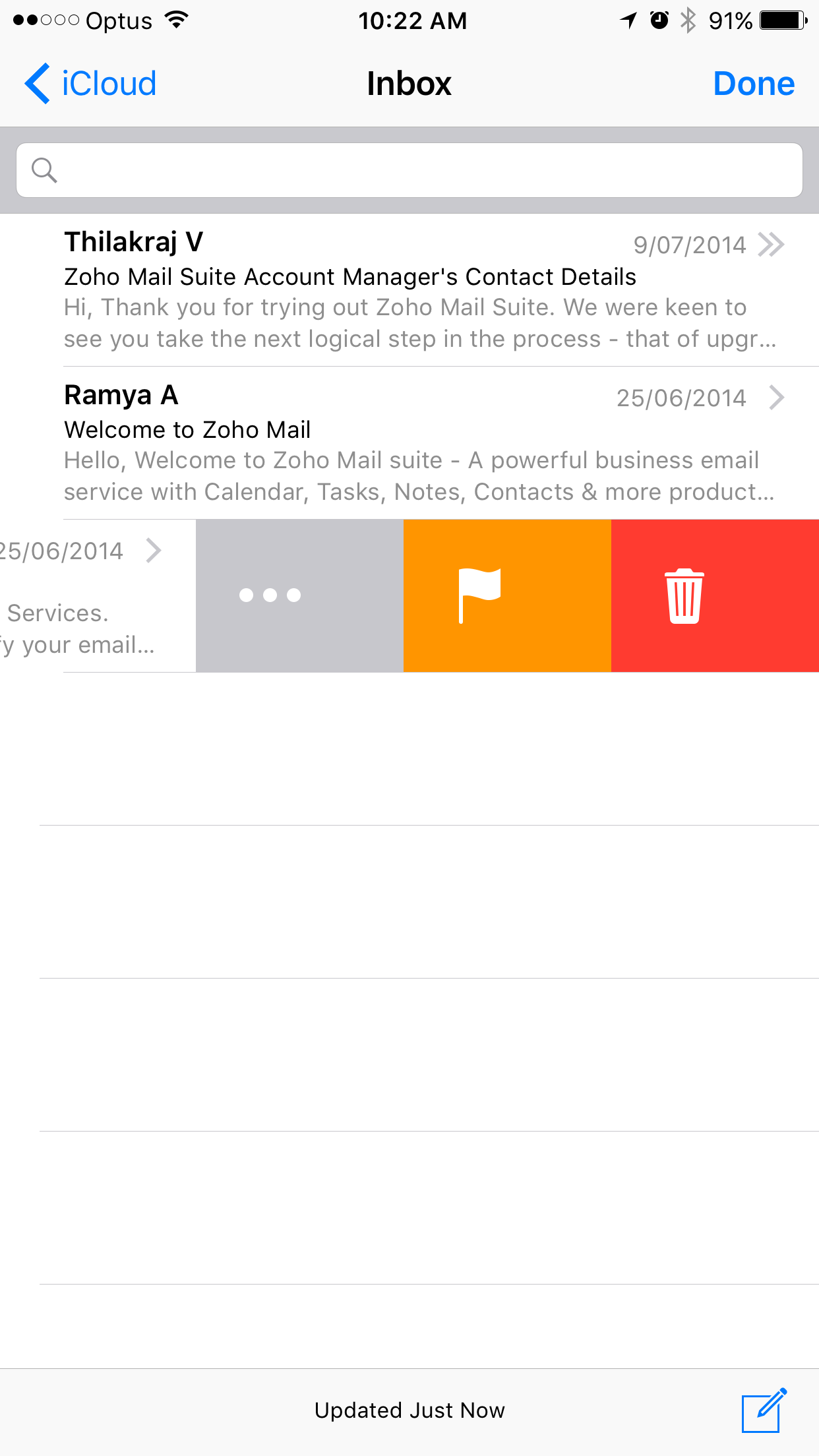Flag the swiped email with orange flag
Image resolution: width=819 pixels, height=1456 pixels.
(507, 595)
